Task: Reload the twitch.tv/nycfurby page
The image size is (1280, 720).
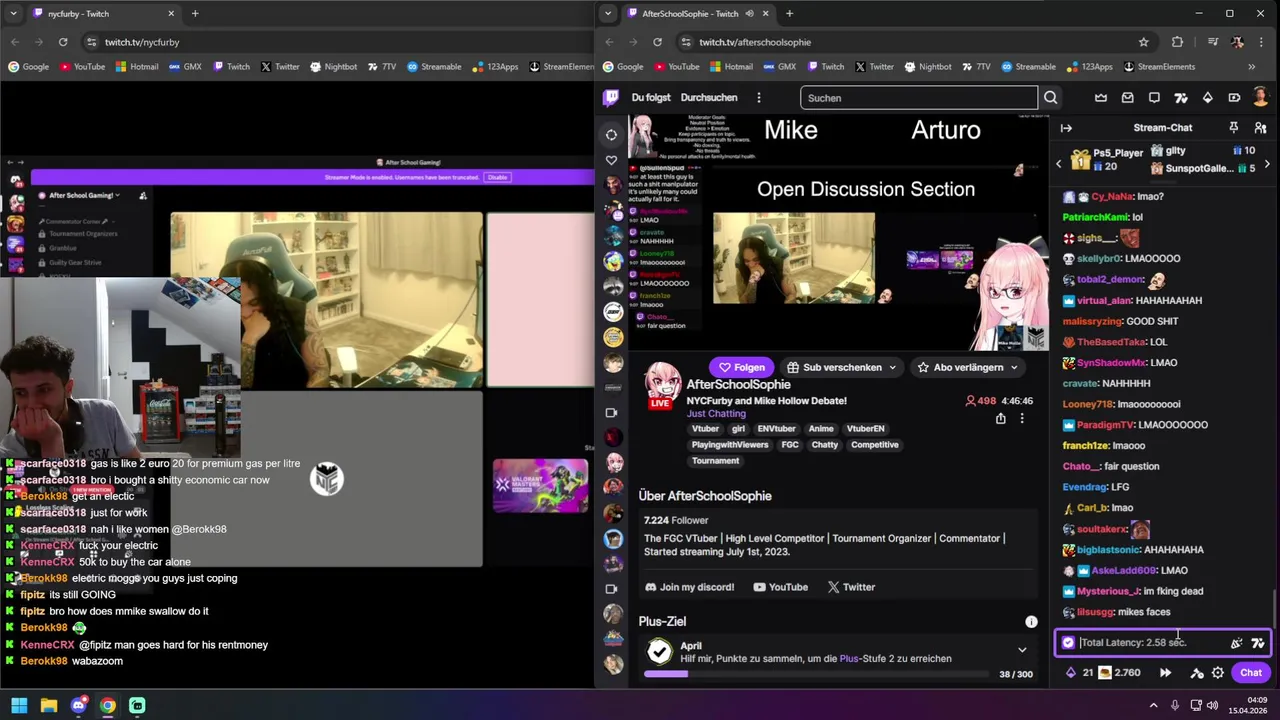Action: [63, 42]
